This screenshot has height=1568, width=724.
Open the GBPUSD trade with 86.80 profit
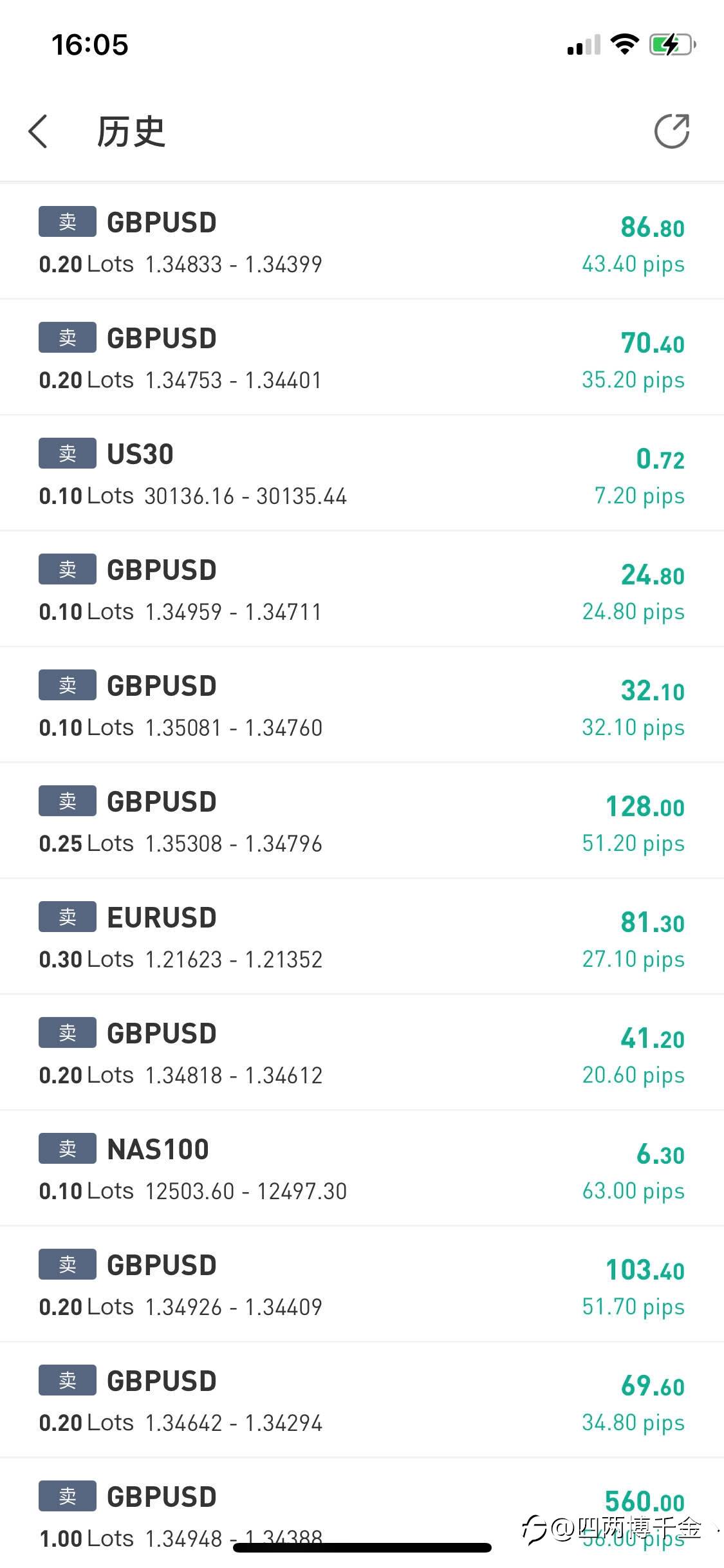[x=362, y=242]
